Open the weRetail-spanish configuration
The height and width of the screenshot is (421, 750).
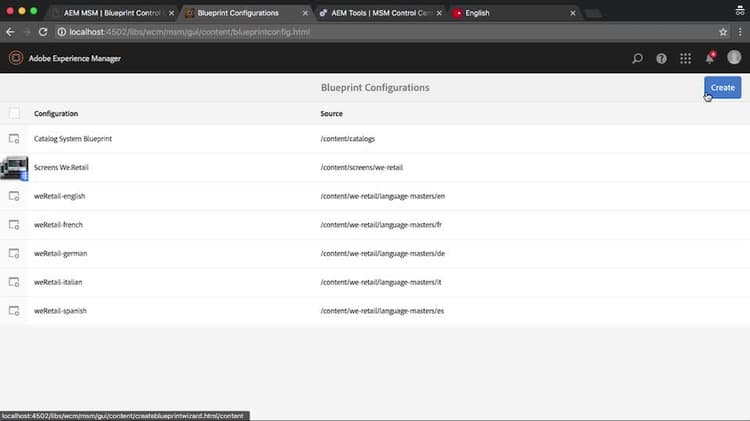[x=60, y=311]
